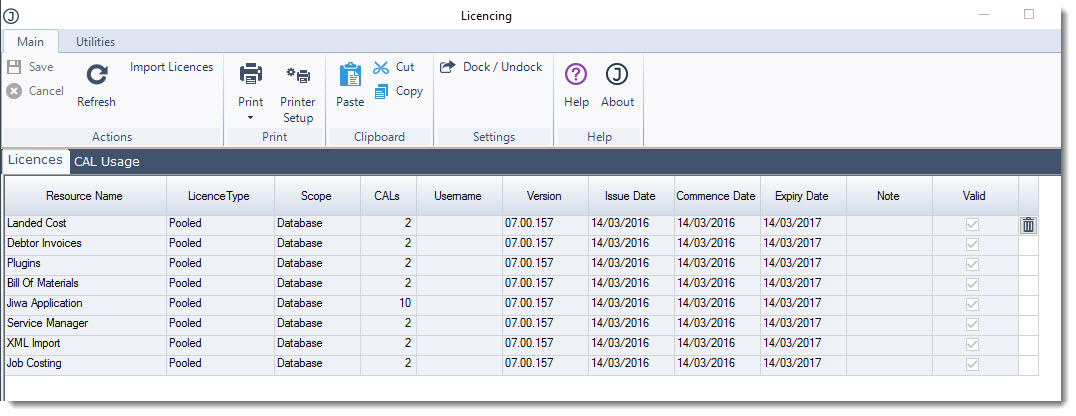
Task: Click the Print icon
Action: coord(250,74)
